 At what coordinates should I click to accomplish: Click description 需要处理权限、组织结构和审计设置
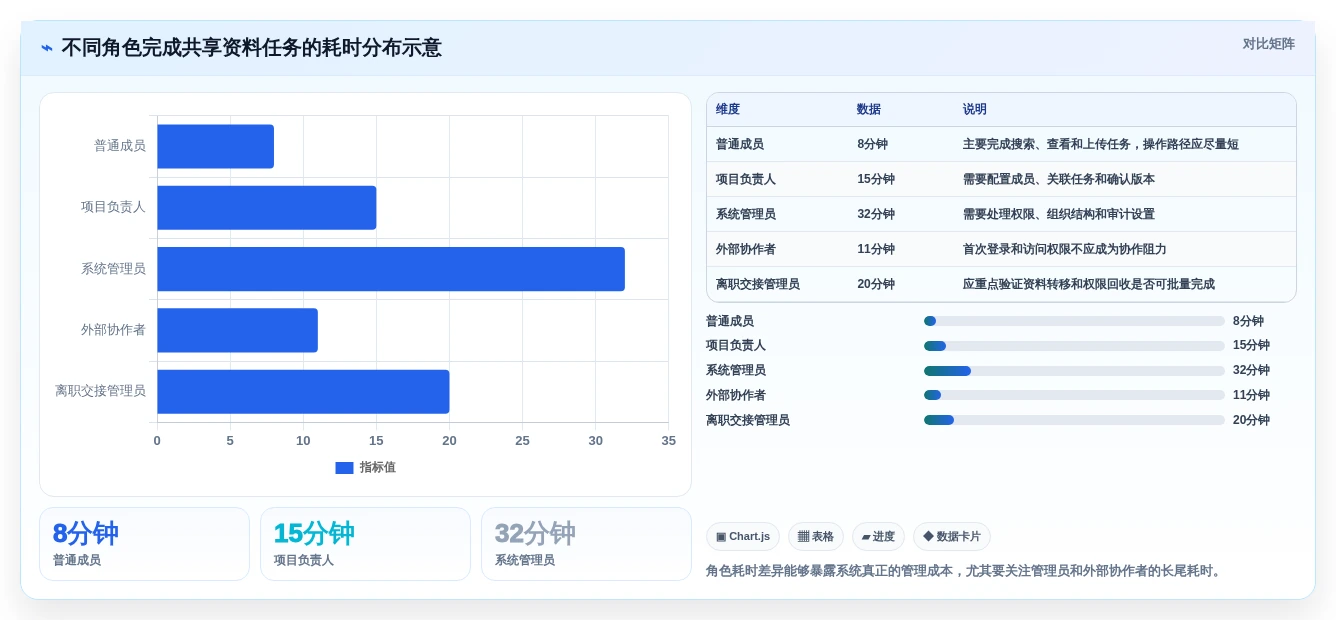click(x=1059, y=214)
